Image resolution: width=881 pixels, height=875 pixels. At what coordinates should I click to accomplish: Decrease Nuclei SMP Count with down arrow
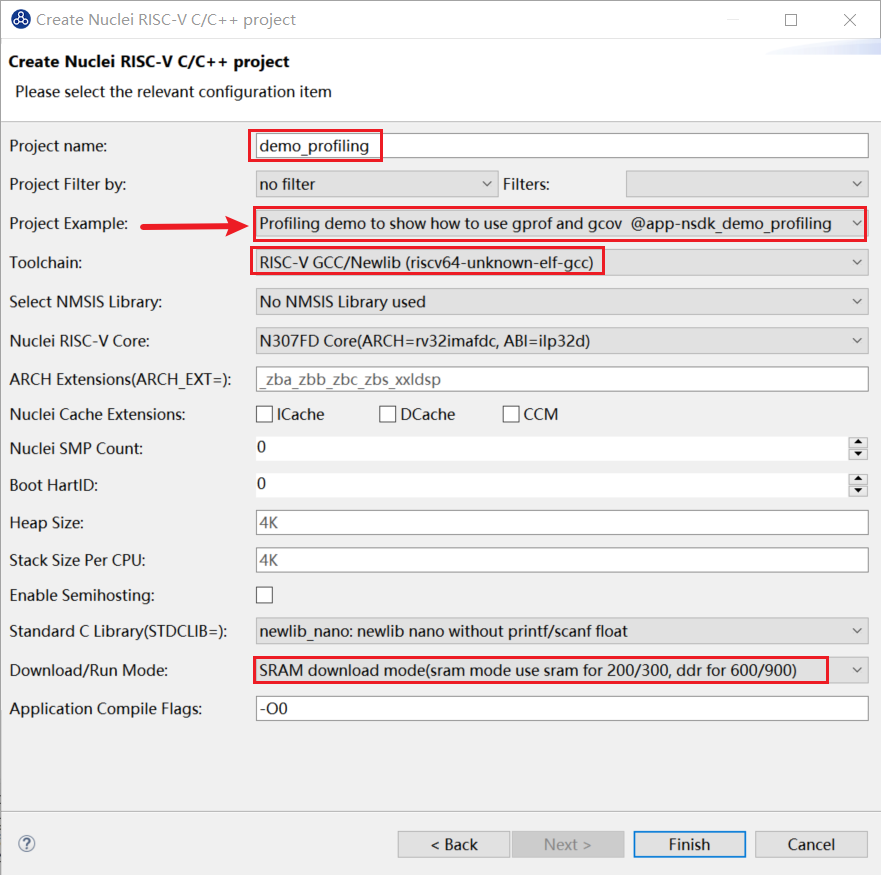[857, 454]
